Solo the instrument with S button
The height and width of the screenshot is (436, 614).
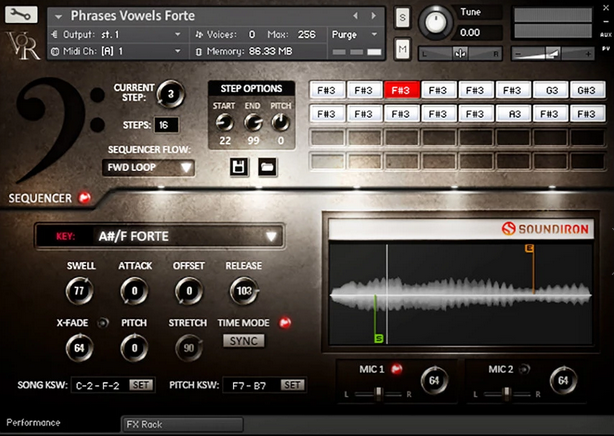402,18
